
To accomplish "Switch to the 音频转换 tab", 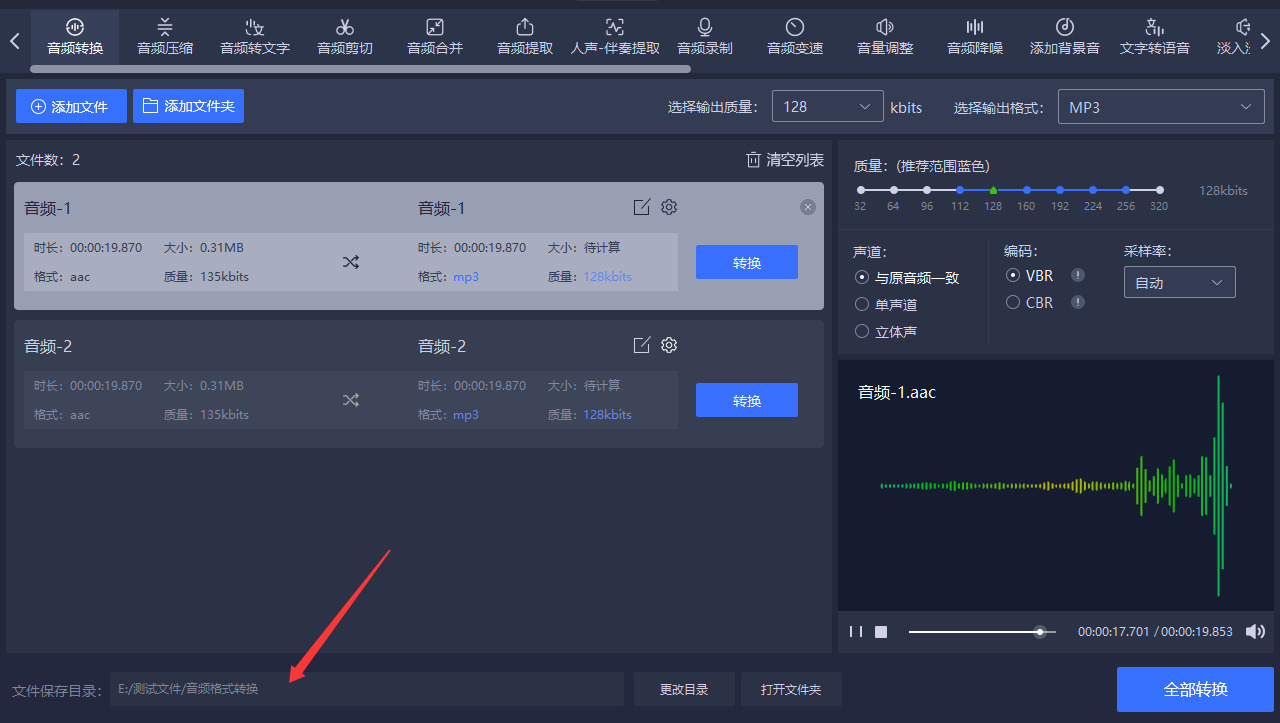I will tap(75, 36).
